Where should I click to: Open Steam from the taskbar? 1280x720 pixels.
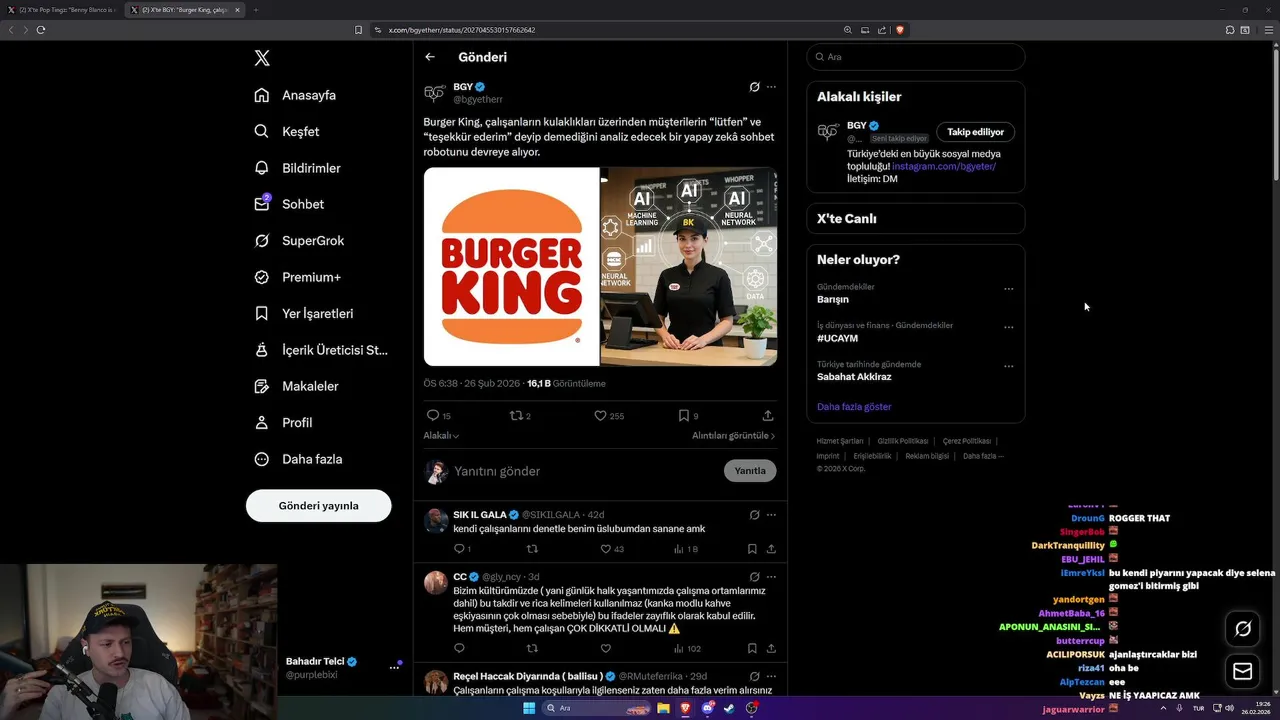click(x=729, y=708)
